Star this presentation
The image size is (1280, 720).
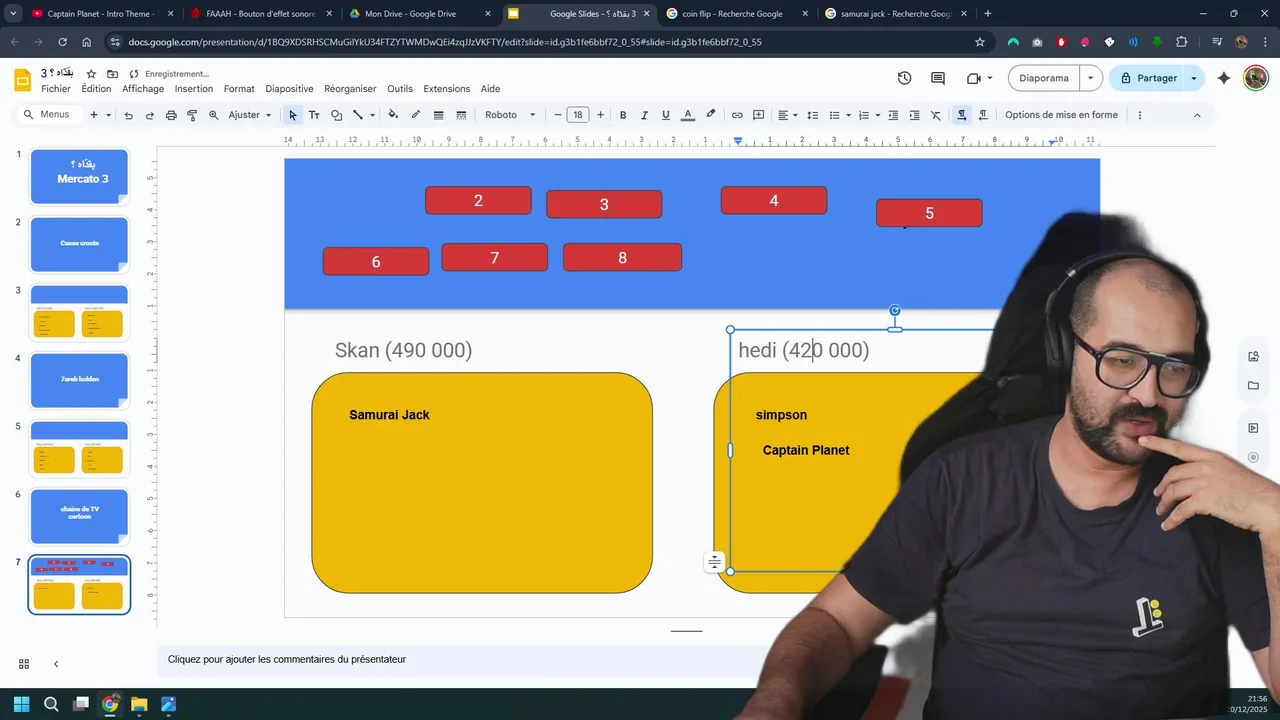point(91,74)
